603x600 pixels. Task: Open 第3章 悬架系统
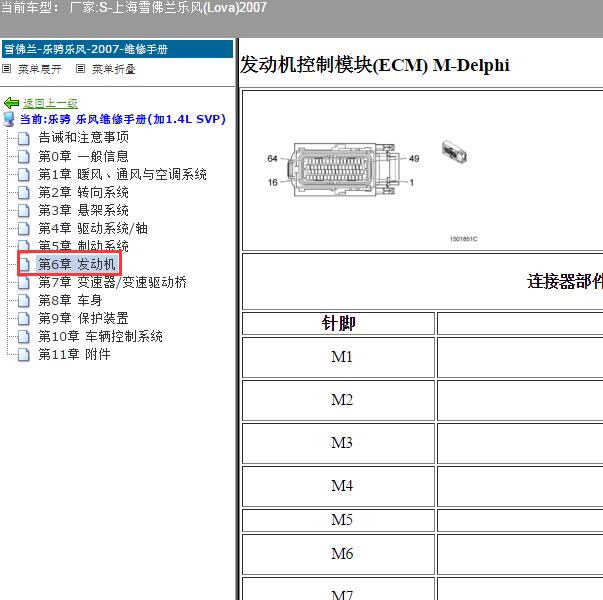click(83, 210)
